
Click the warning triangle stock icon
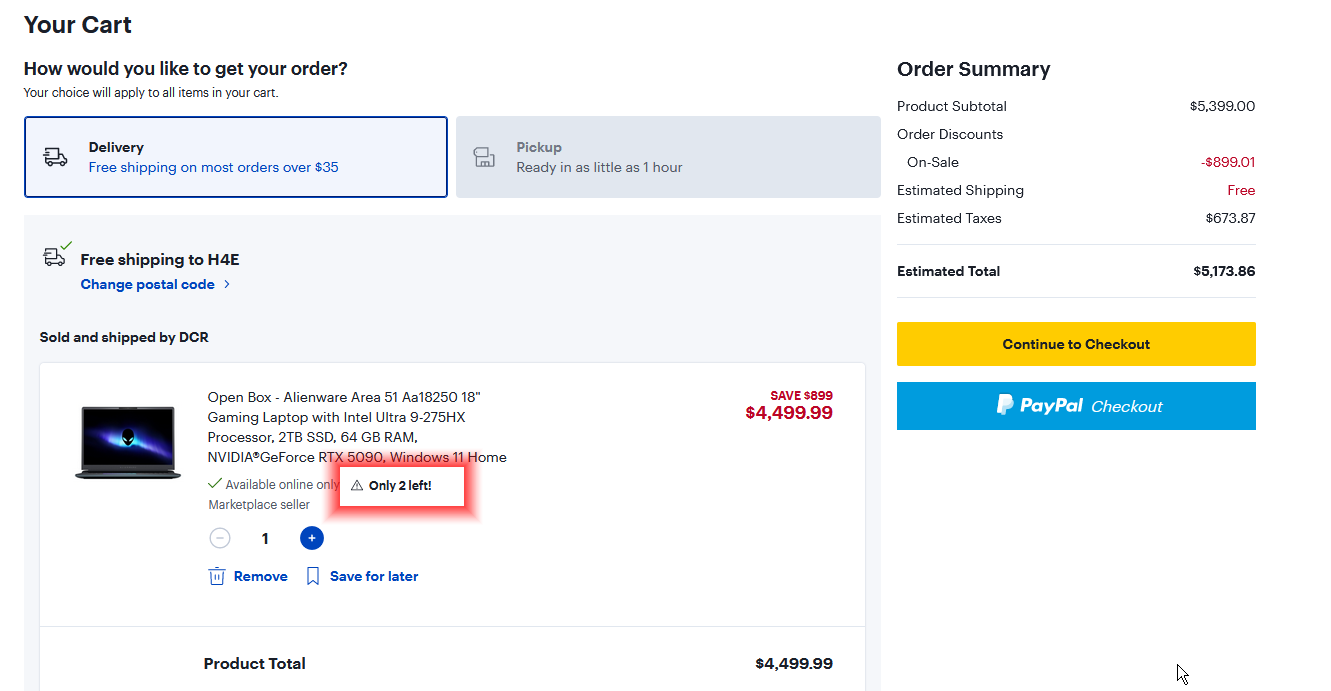[x=357, y=486]
